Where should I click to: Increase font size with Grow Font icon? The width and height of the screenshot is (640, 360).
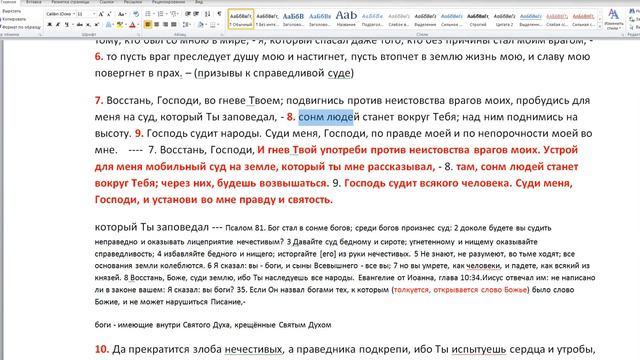101,14
